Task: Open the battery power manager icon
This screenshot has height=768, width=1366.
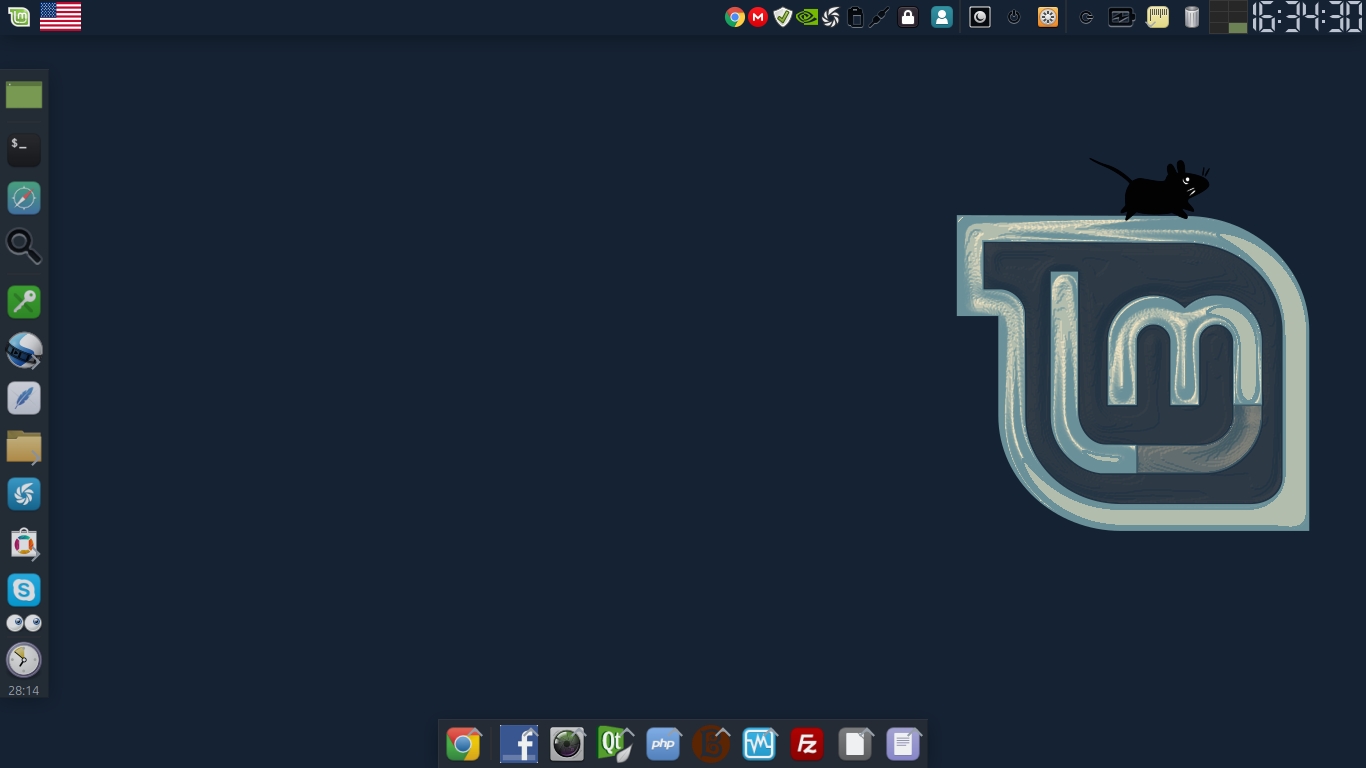Action: (x=1121, y=17)
